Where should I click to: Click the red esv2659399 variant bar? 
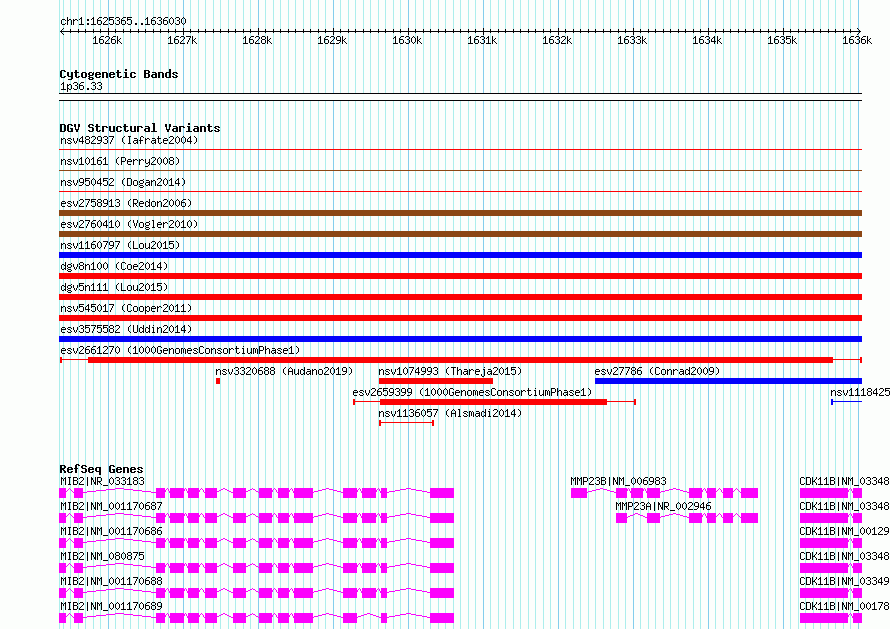coord(493,402)
